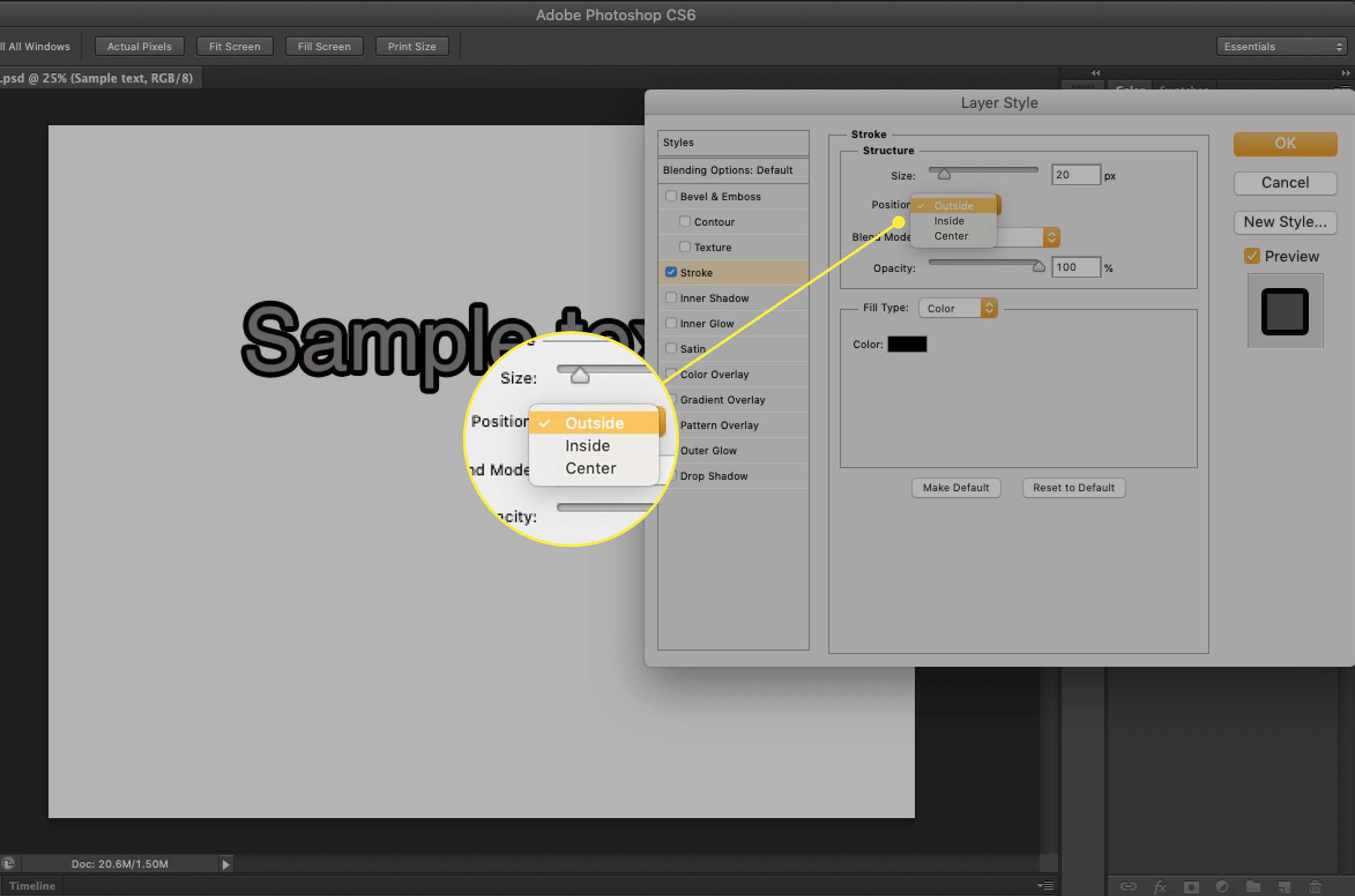Select the Drop Shadow style row

pos(733,476)
